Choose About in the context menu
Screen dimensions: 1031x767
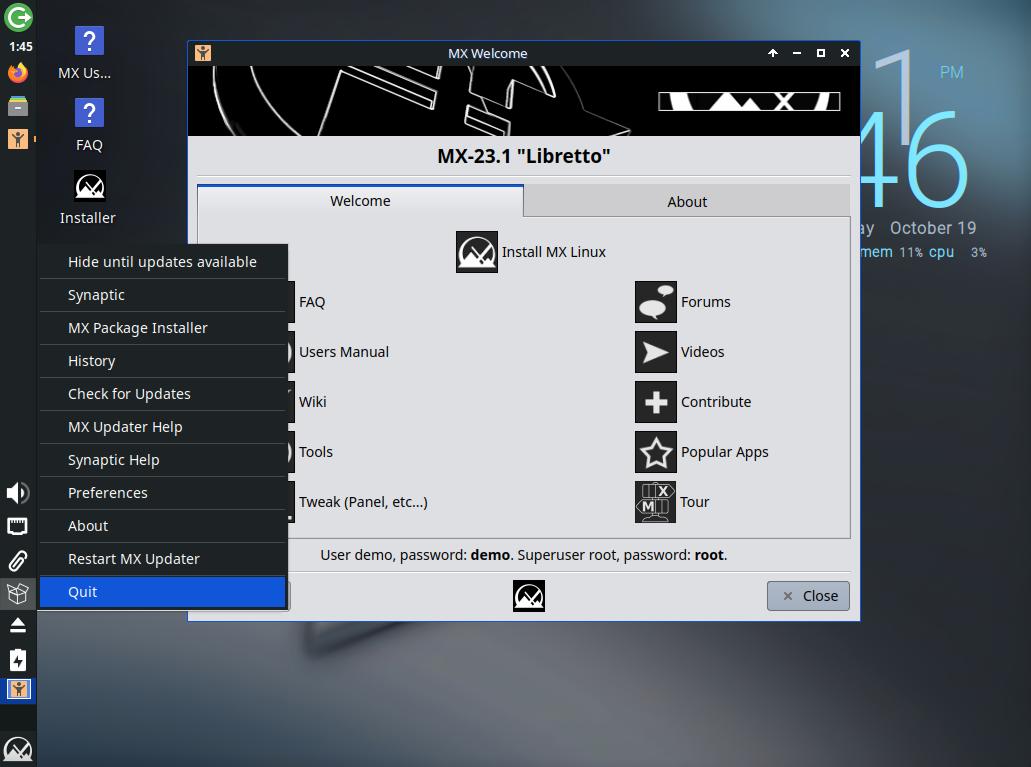click(163, 526)
